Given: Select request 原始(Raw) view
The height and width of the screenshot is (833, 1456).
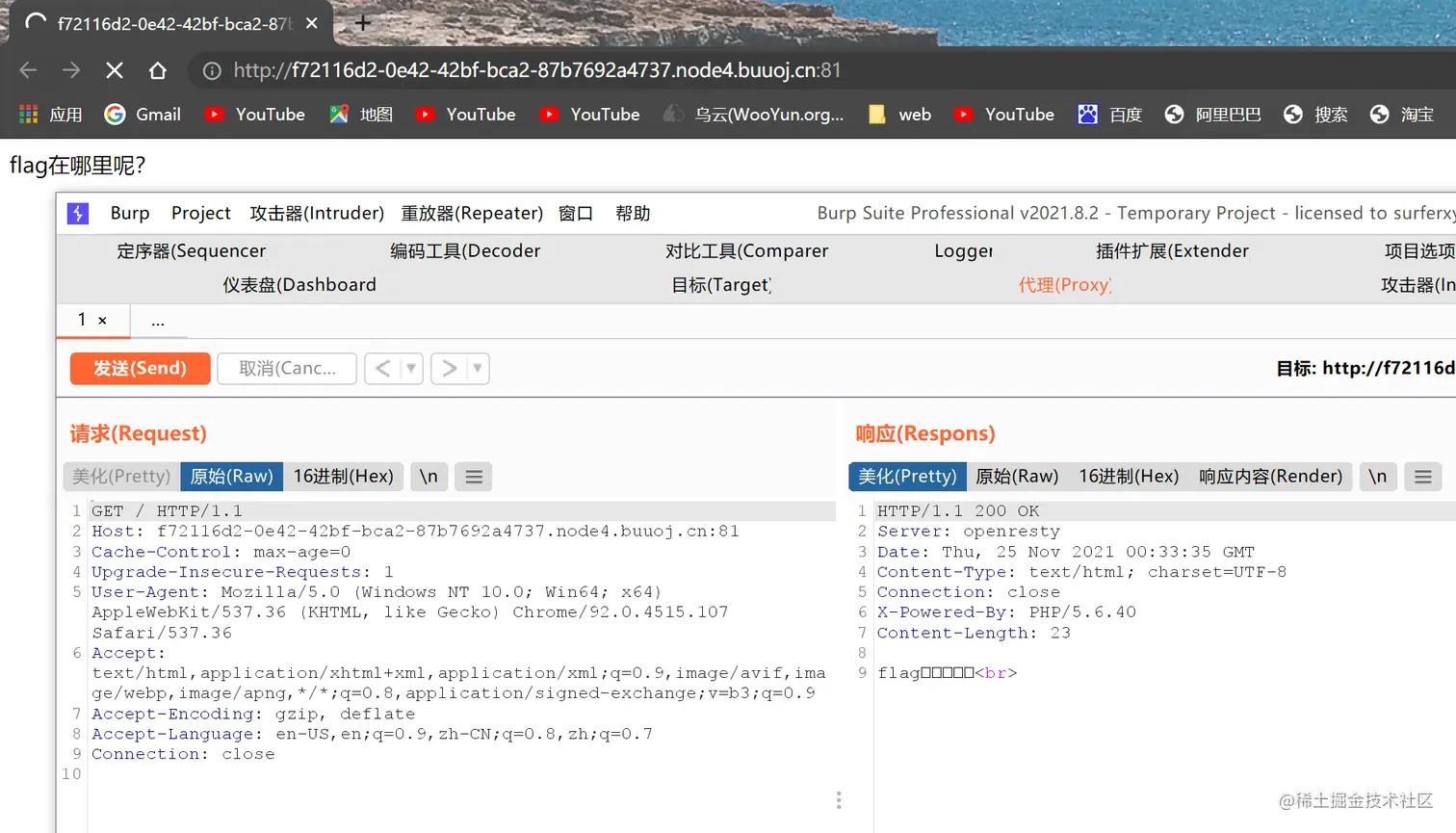Looking at the screenshot, I should [232, 477].
